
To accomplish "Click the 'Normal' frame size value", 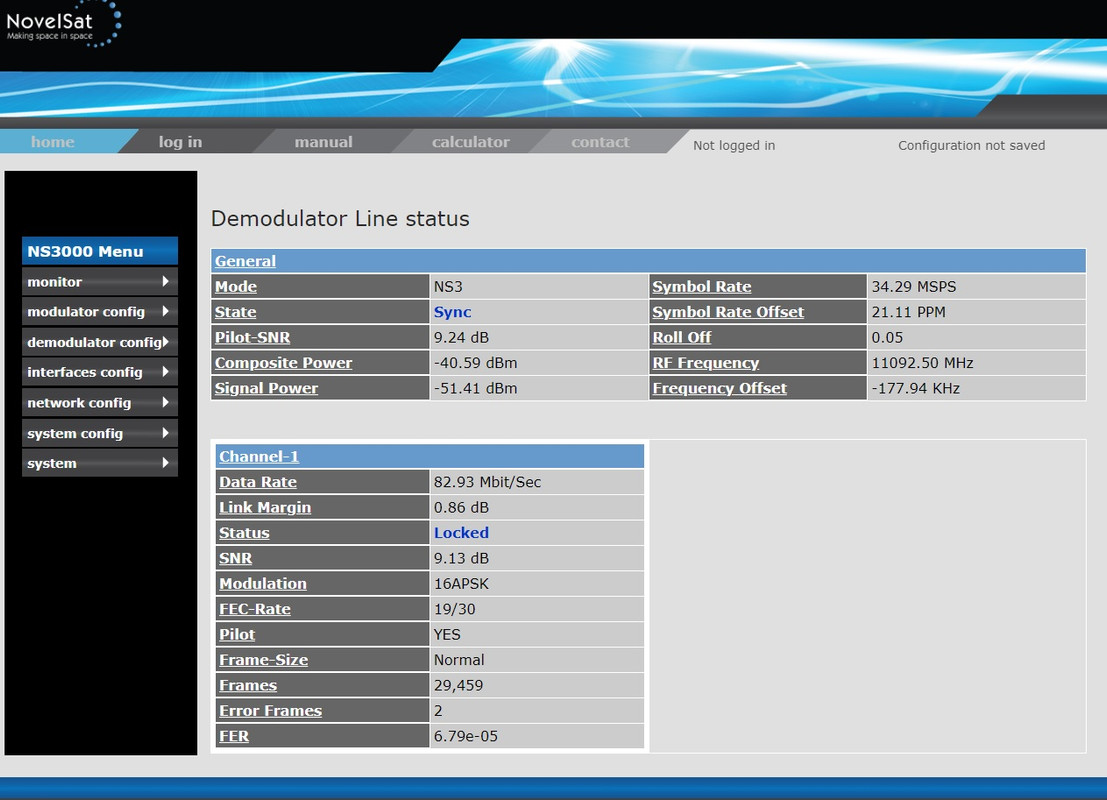I will 459,660.
